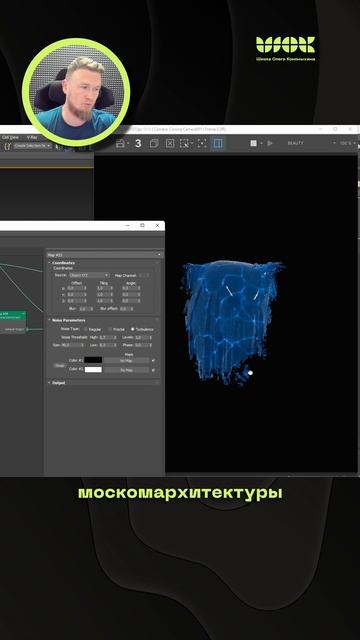Click the X Angle value field
This screenshot has height=640, width=360.
(131, 288)
